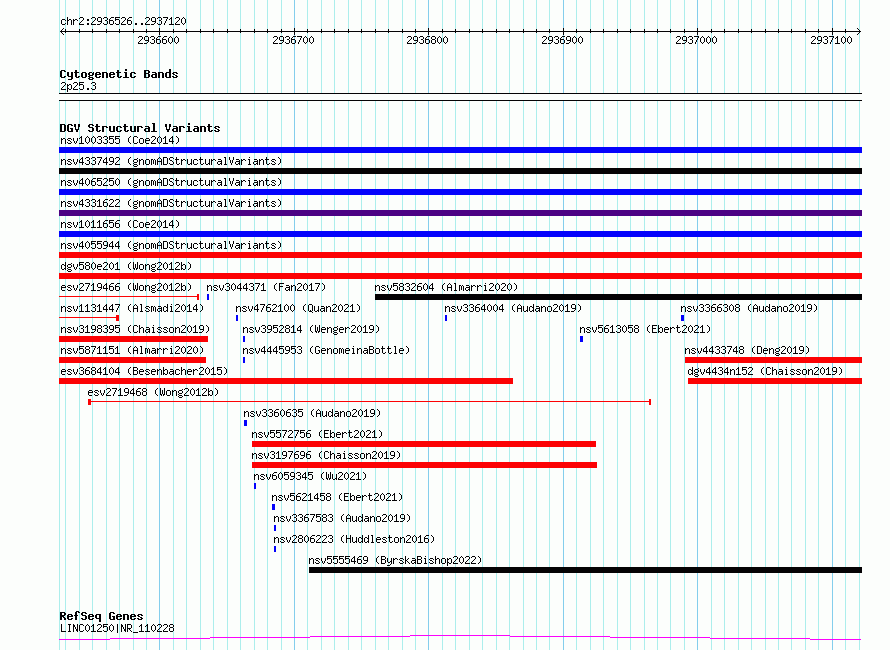This screenshot has height=650, width=890.
Task: Click the thin red line under nsv1131447
Action: 89,318
